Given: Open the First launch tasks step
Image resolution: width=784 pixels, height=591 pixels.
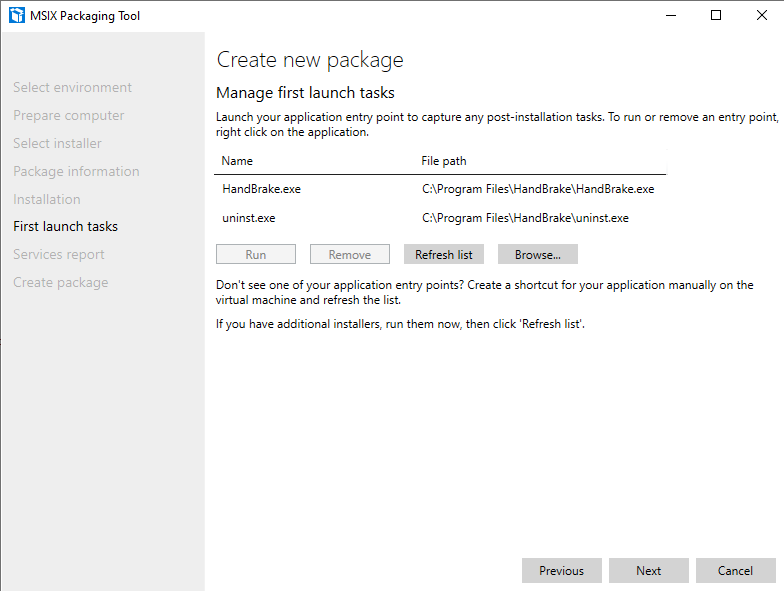Looking at the screenshot, I should tap(65, 227).
